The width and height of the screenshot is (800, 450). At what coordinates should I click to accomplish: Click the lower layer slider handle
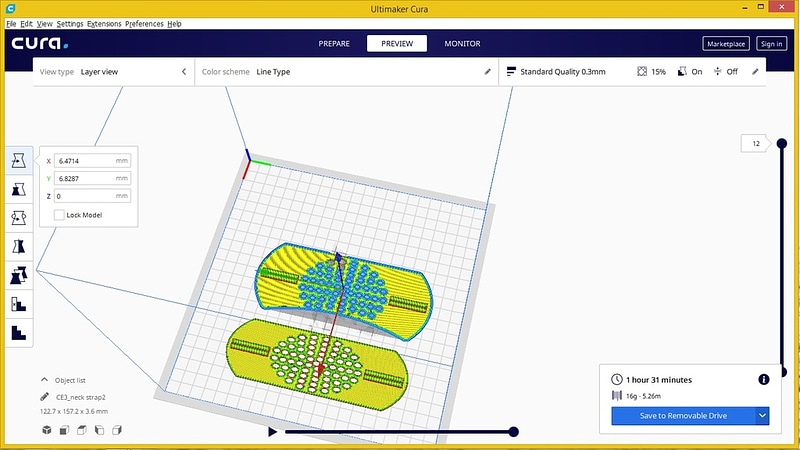(784, 371)
